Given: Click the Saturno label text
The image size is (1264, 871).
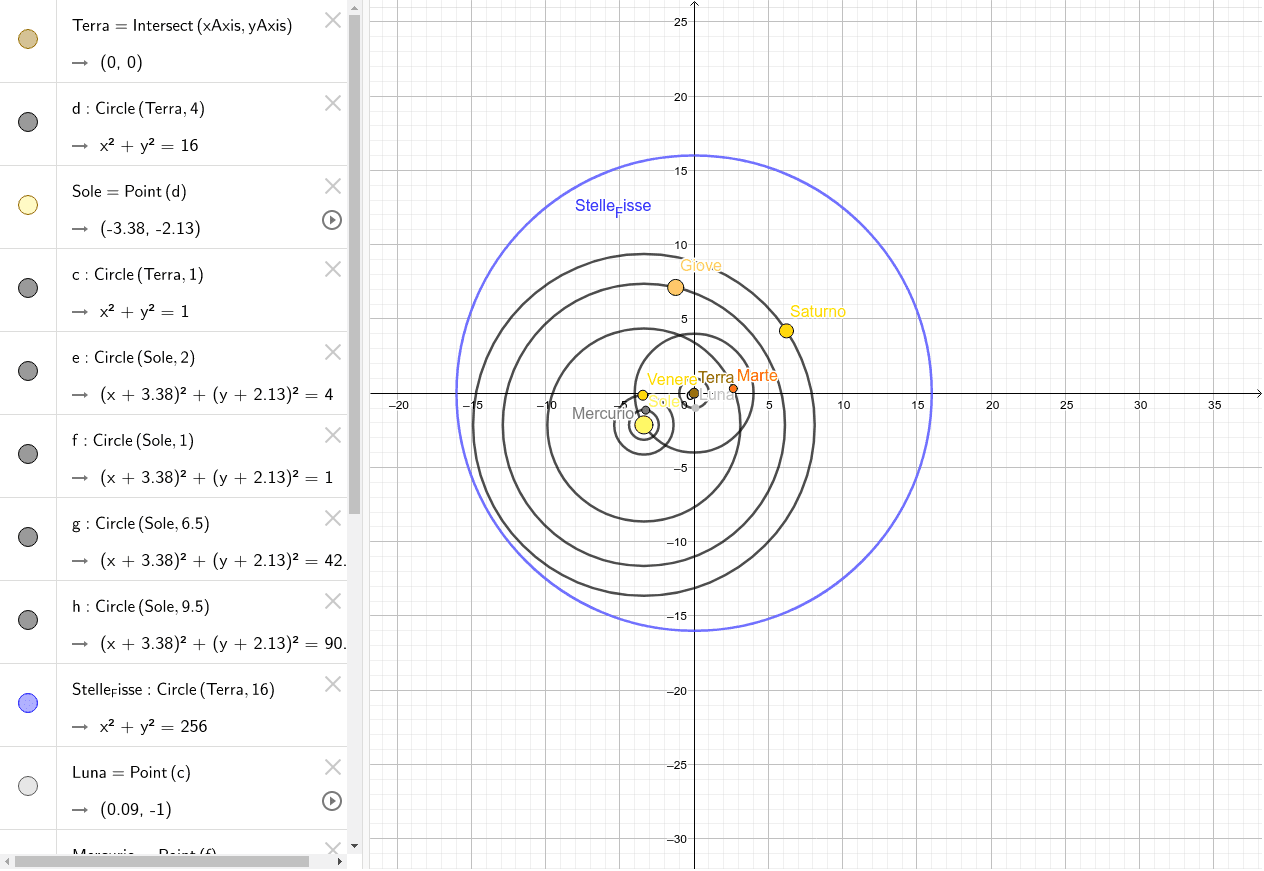Looking at the screenshot, I should 817,312.
